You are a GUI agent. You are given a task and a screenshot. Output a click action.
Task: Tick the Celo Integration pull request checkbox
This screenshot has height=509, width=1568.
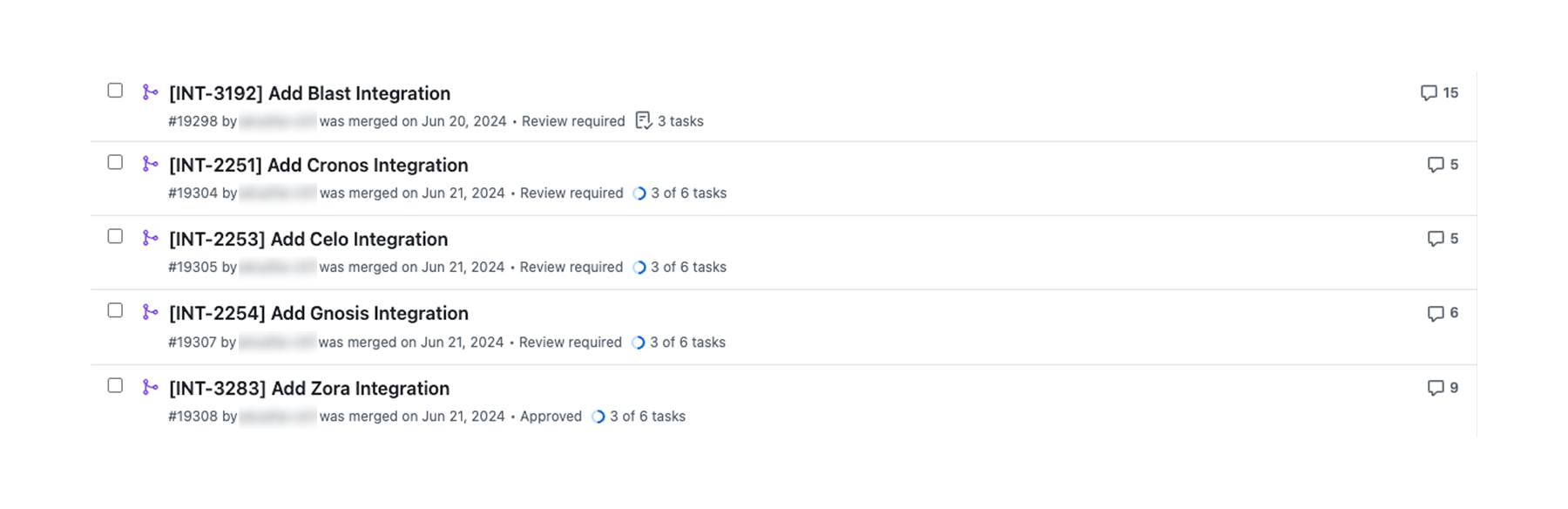point(115,237)
